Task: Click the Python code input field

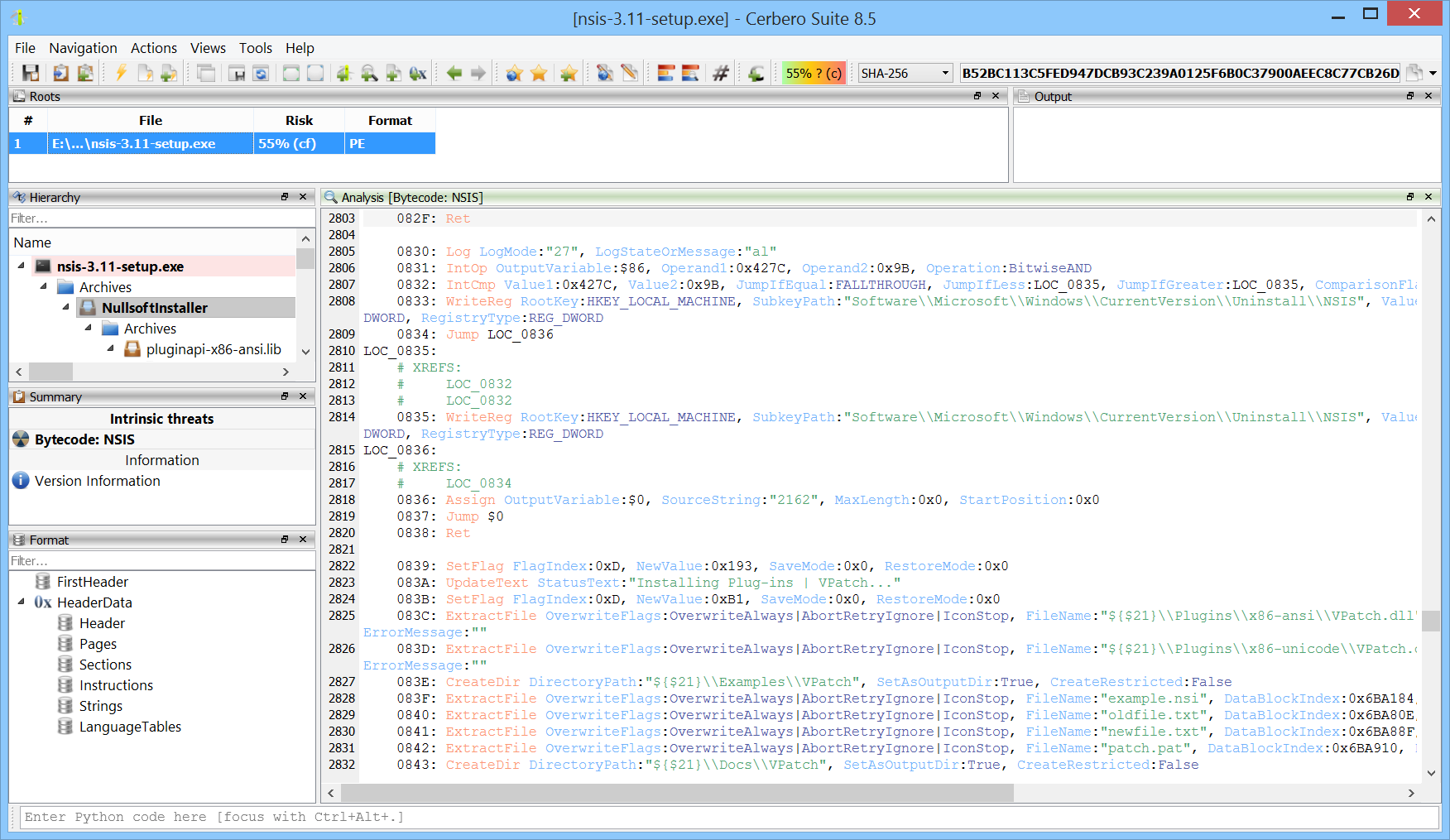Action: click(x=728, y=817)
